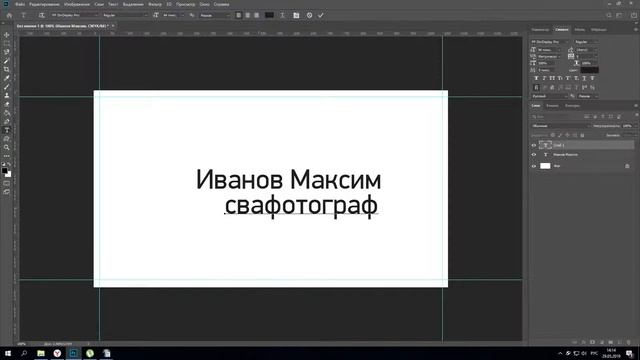Select the Clone Stamp tool

click(7, 95)
